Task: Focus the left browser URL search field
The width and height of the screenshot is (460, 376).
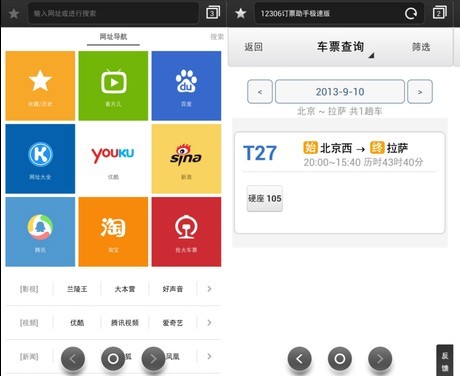Action: pos(113,13)
